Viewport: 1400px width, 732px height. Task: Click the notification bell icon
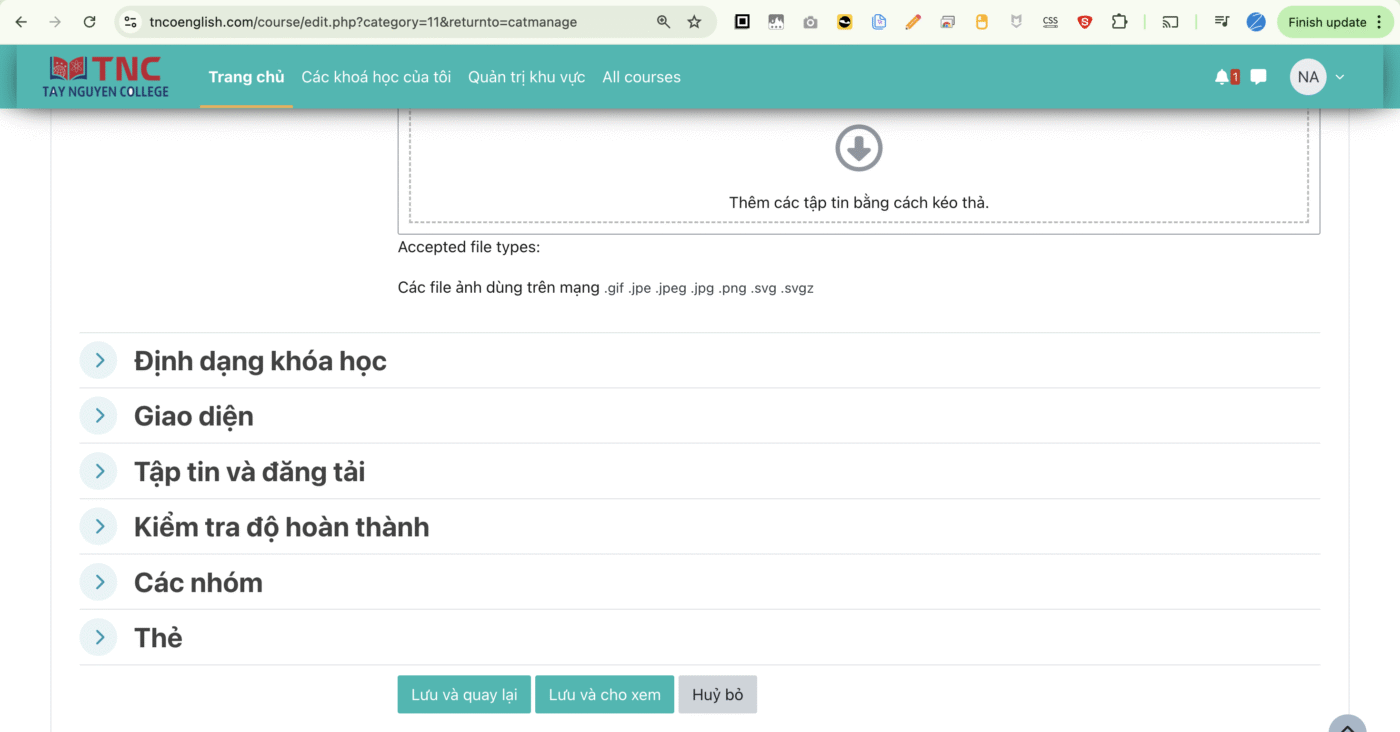coord(1222,77)
